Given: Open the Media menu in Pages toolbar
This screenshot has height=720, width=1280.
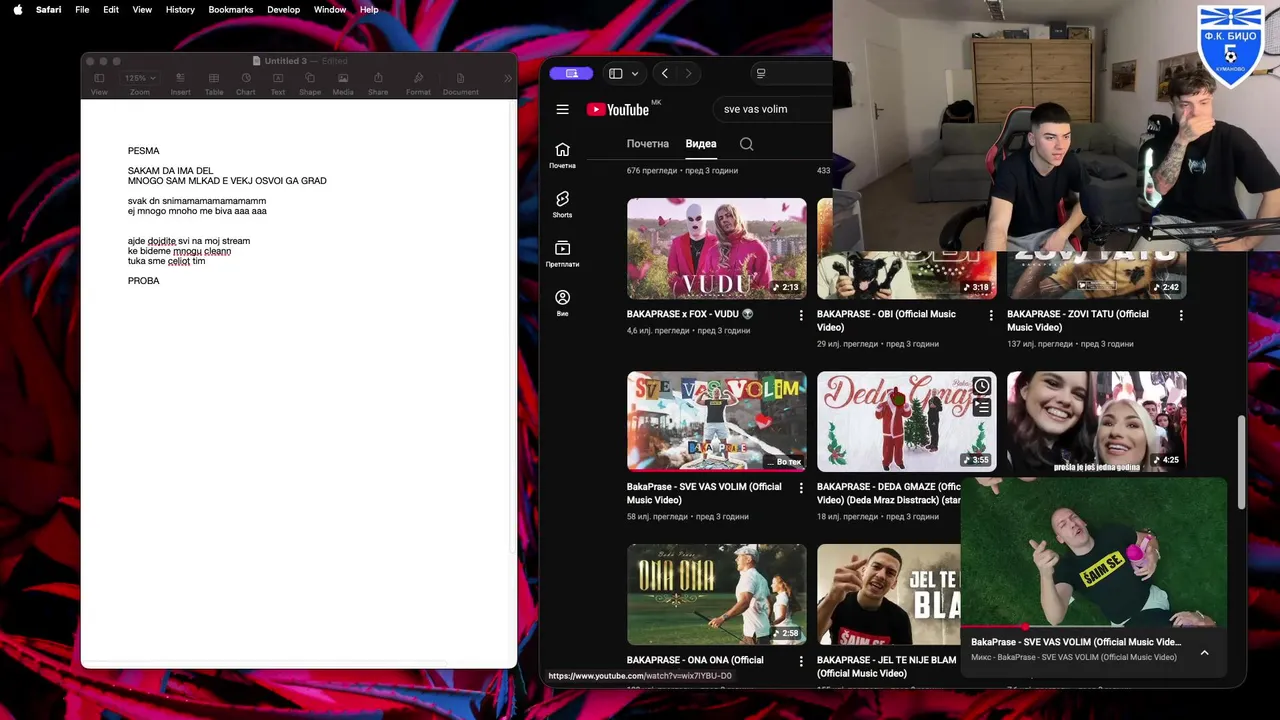Looking at the screenshot, I should click(343, 83).
